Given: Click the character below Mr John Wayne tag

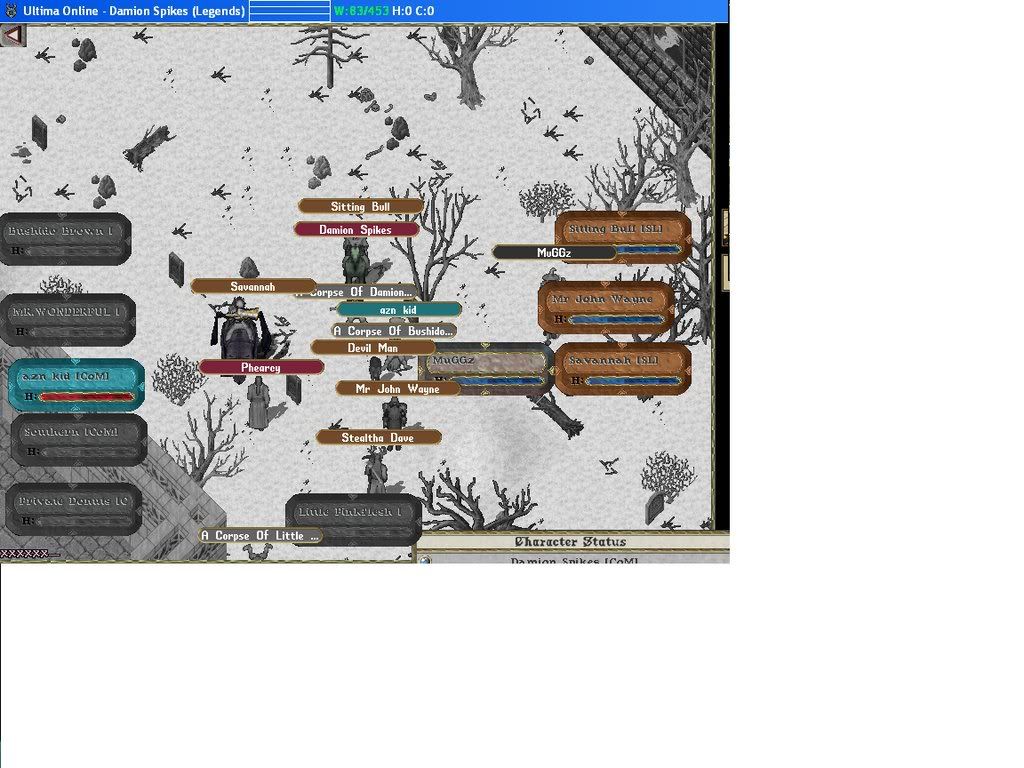Looking at the screenshot, I should [394, 413].
